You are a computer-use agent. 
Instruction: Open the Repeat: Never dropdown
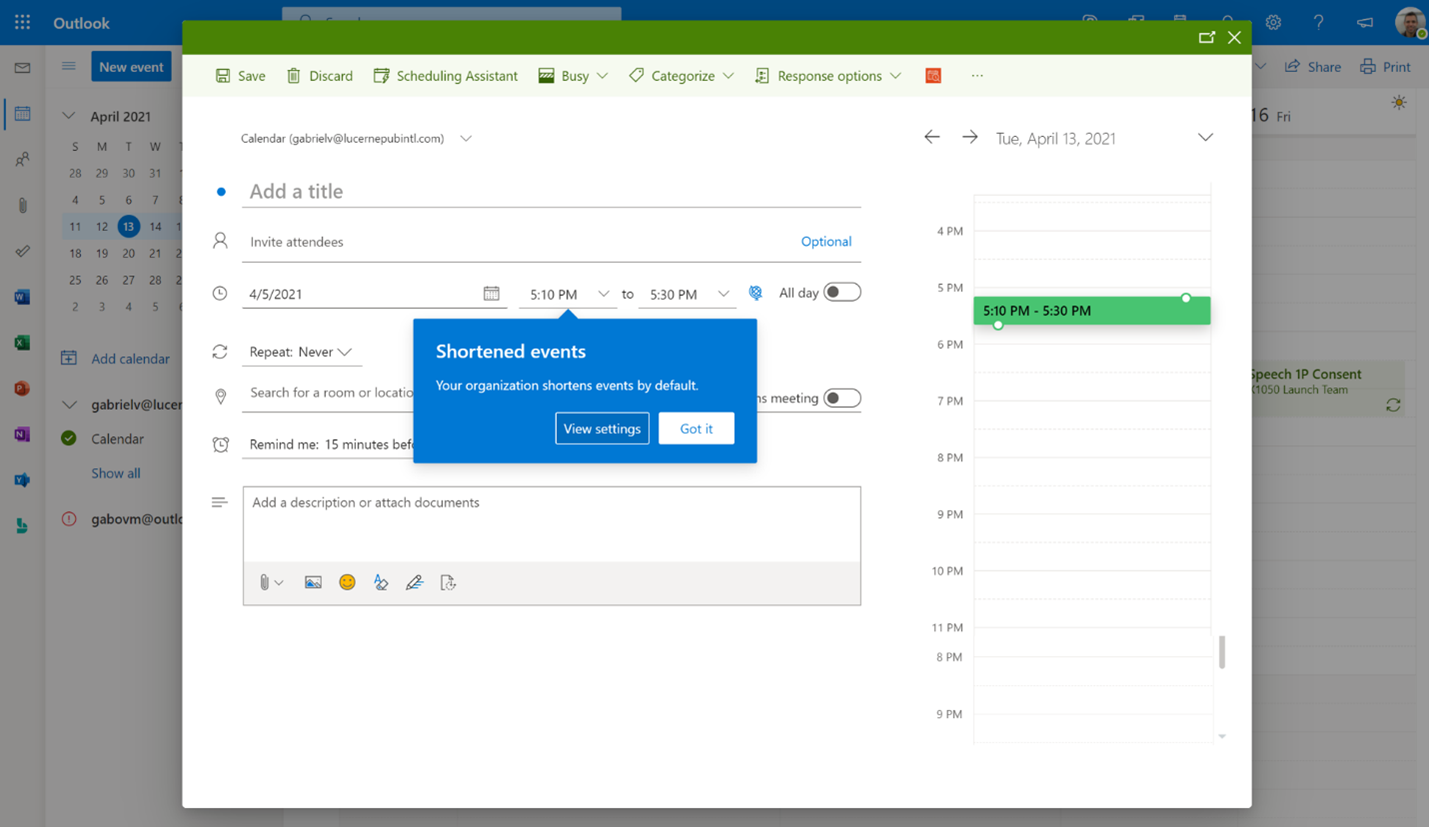pyautogui.click(x=300, y=351)
